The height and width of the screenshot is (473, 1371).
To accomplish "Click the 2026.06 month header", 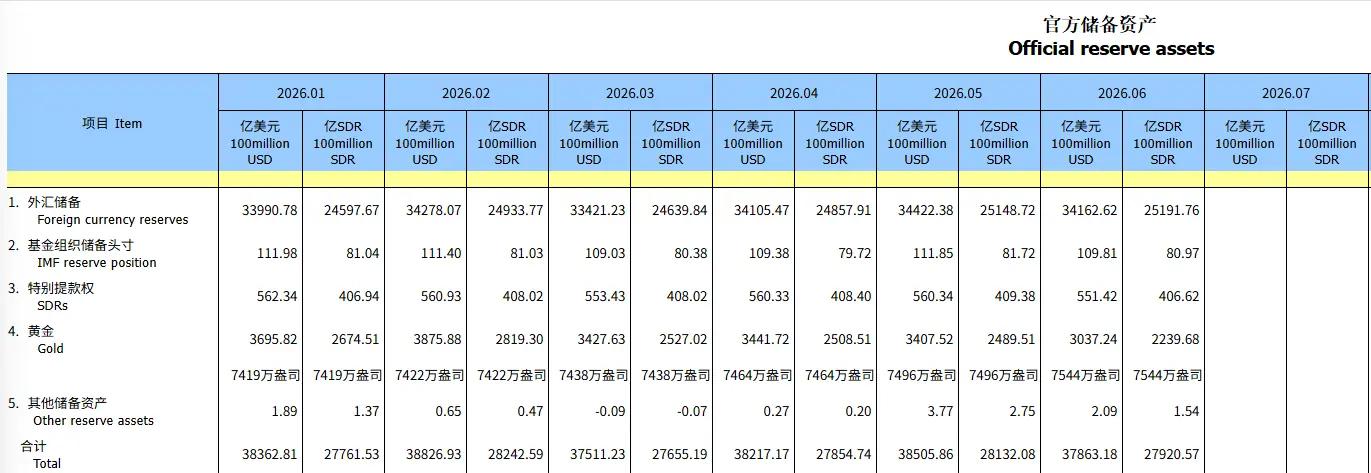I will coord(1122,93).
